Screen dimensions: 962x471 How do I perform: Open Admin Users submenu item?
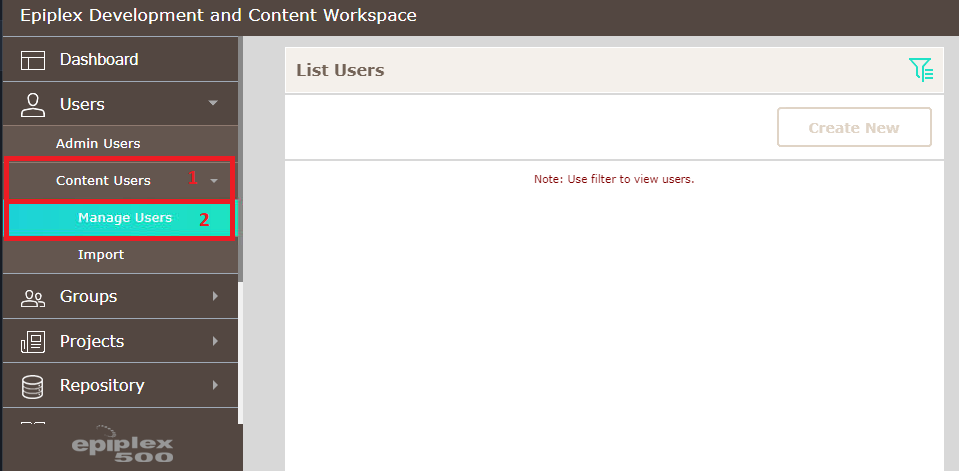(120, 144)
